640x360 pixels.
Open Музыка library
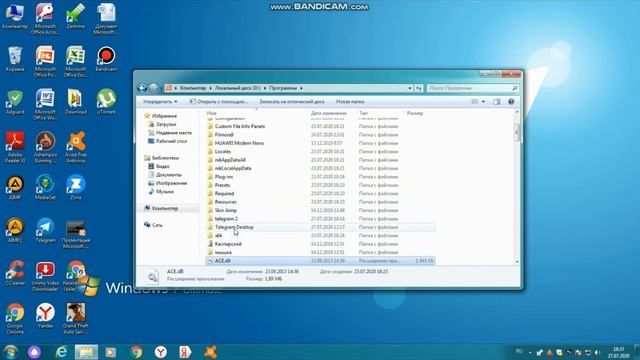tap(165, 191)
